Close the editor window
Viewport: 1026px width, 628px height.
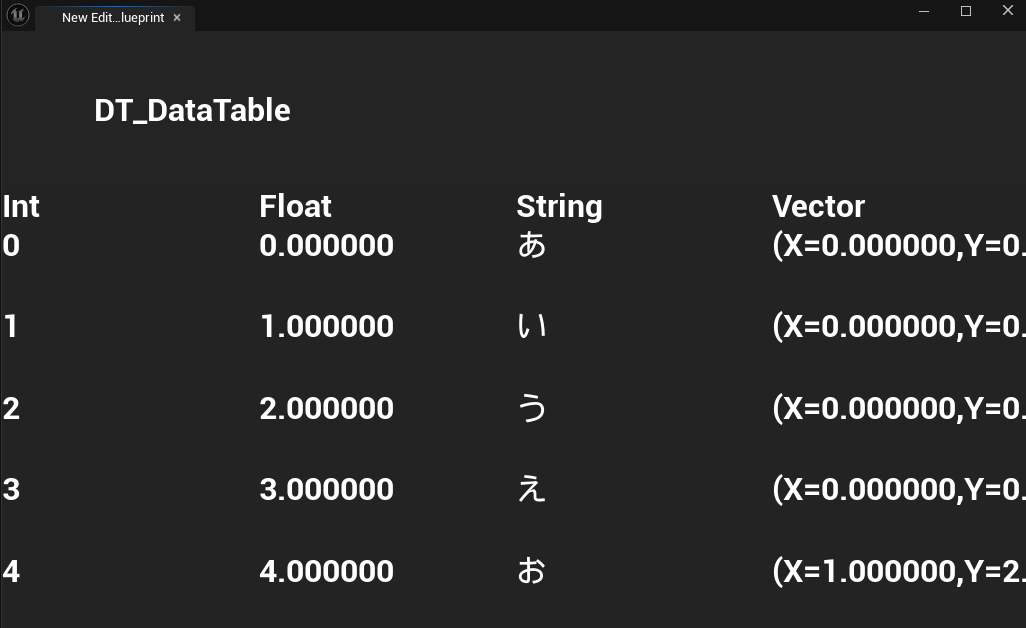click(x=1008, y=10)
